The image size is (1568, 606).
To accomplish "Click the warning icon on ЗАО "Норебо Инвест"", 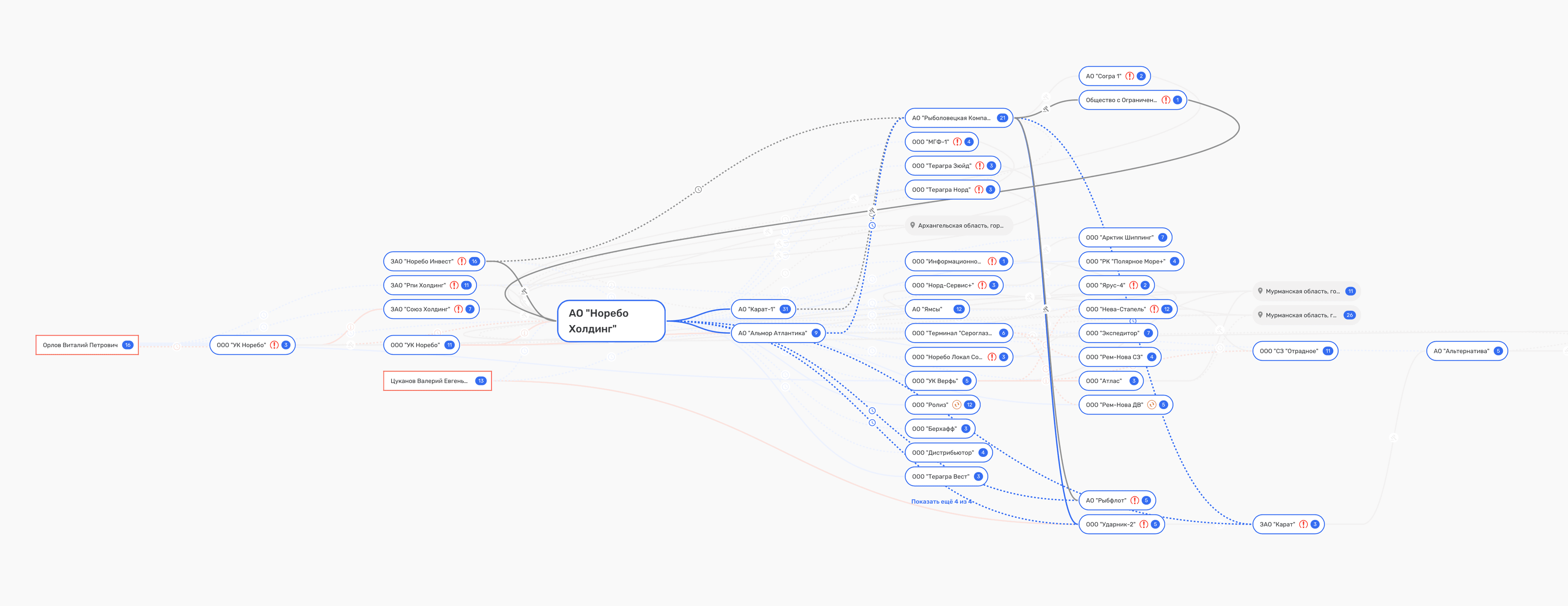I will [462, 262].
